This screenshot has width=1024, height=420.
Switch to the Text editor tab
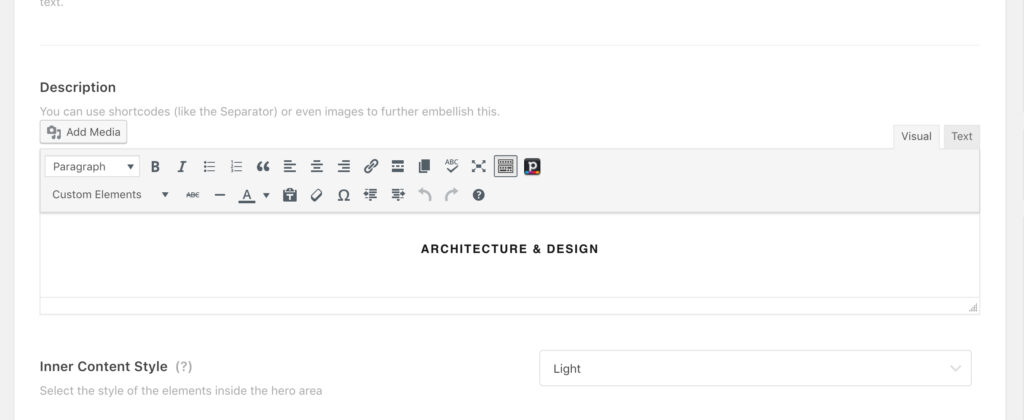click(961, 137)
